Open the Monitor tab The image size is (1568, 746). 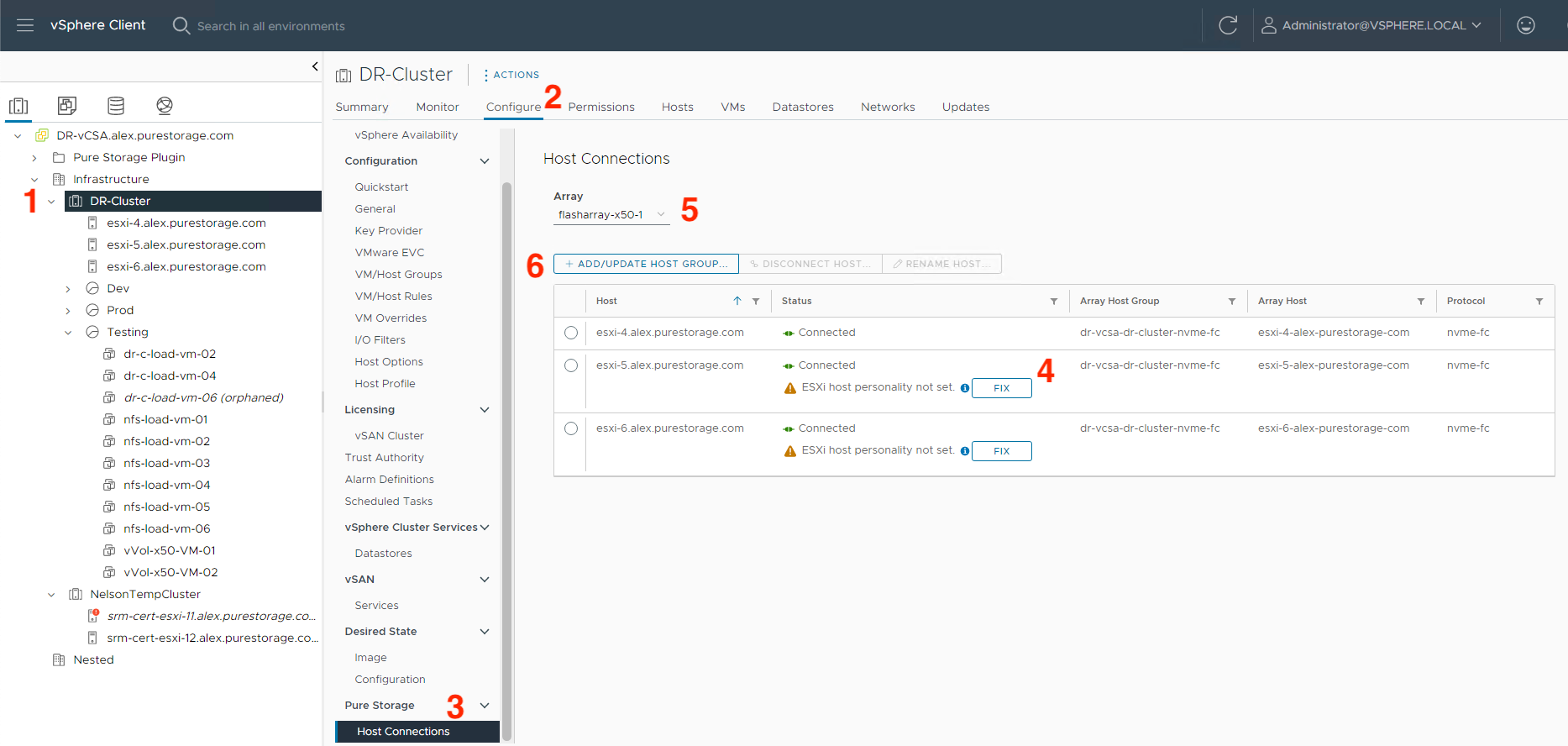[438, 107]
